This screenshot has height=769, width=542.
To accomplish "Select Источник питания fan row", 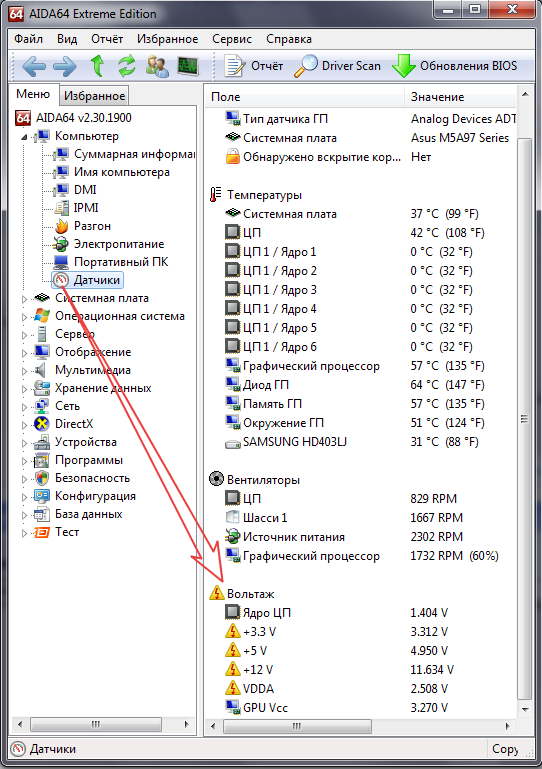I will pos(363,537).
